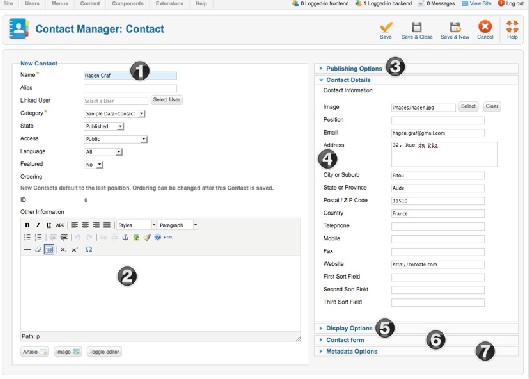
Task: Insert an ordered numbered list
Action: pyautogui.click(x=38, y=237)
